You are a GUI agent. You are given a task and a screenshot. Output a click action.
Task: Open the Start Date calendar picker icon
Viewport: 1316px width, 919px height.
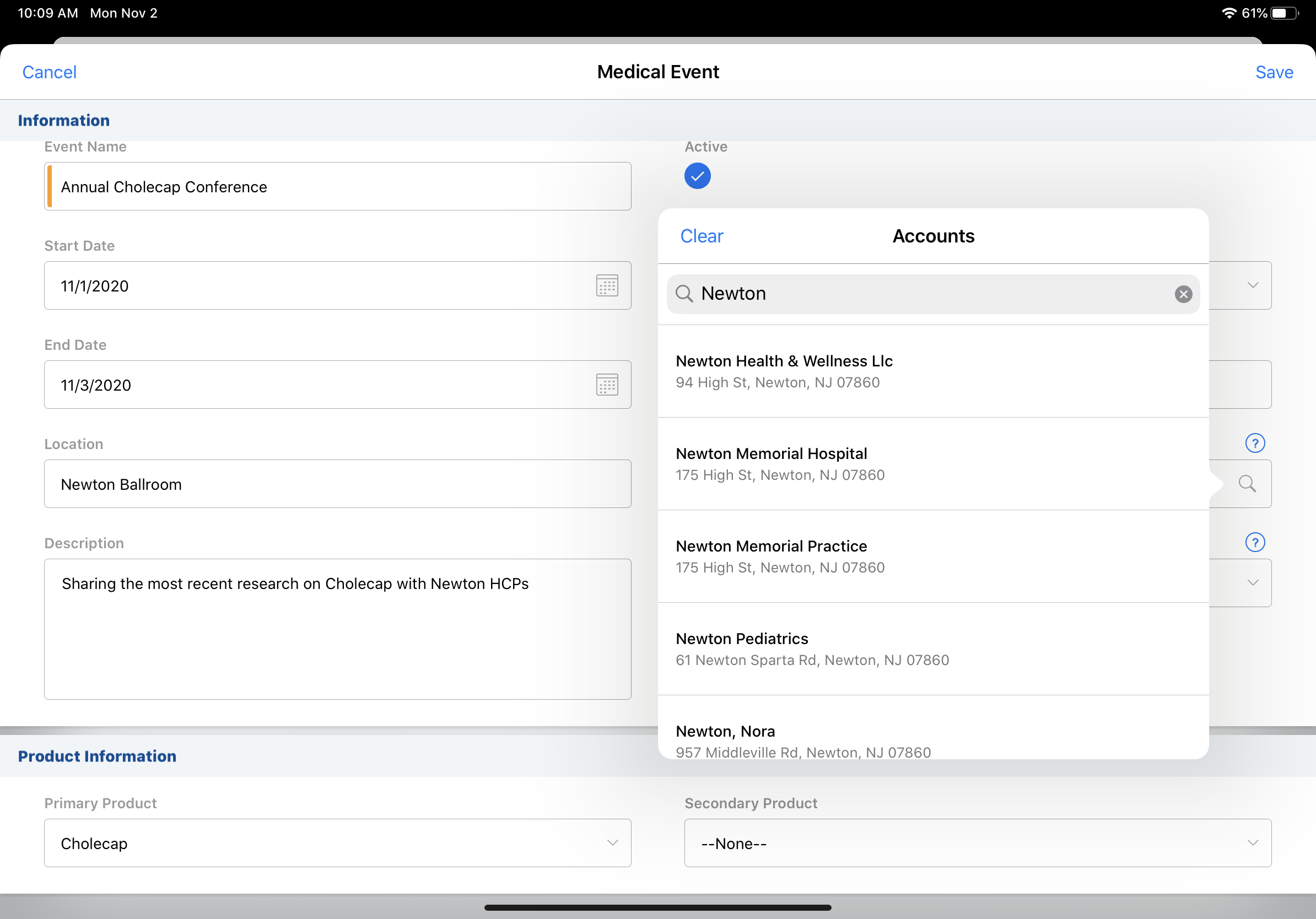pos(606,285)
